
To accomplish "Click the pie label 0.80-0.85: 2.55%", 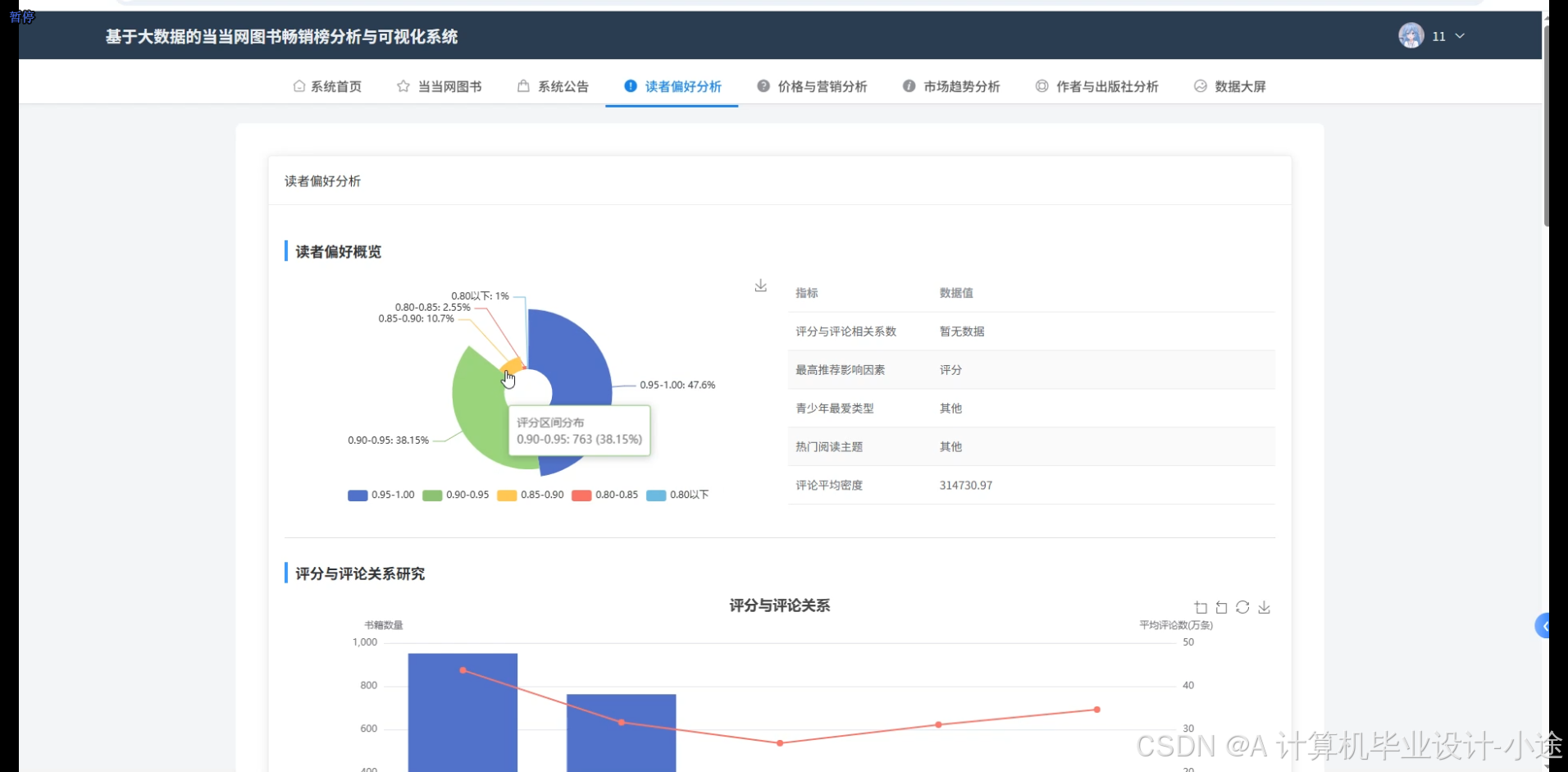I will [433, 308].
